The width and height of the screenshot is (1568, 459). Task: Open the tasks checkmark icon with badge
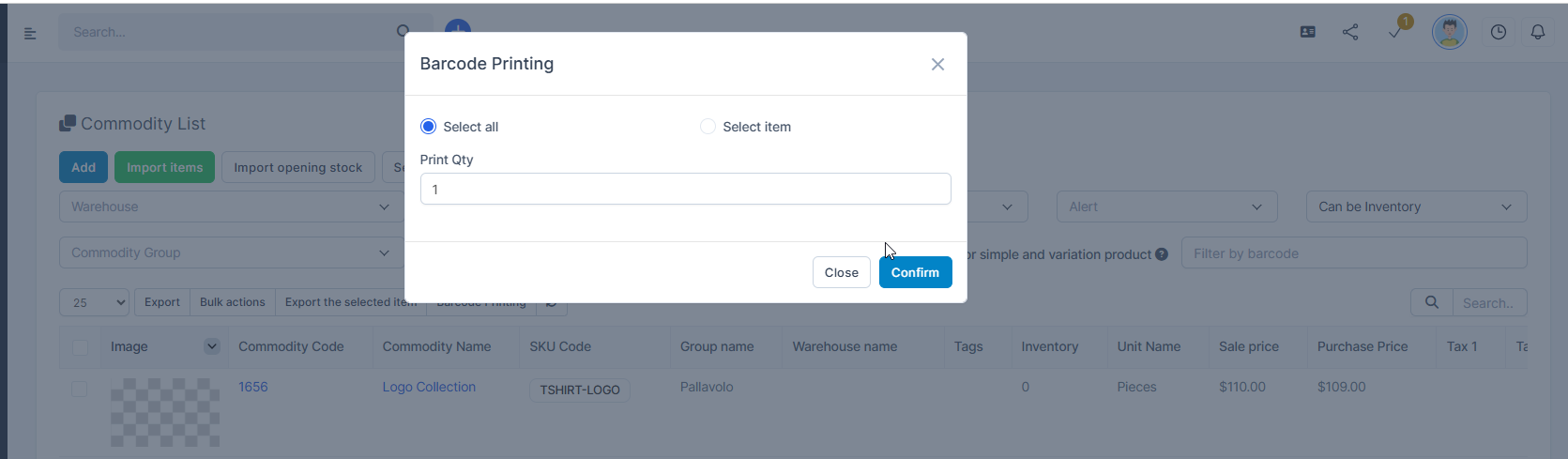pos(1395,32)
